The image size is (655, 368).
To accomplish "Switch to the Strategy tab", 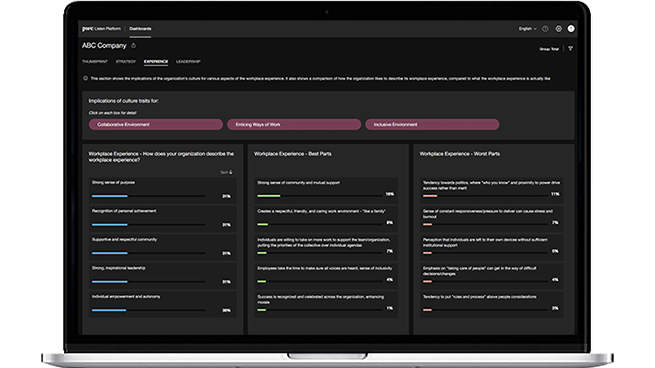I will tap(126, 61).
